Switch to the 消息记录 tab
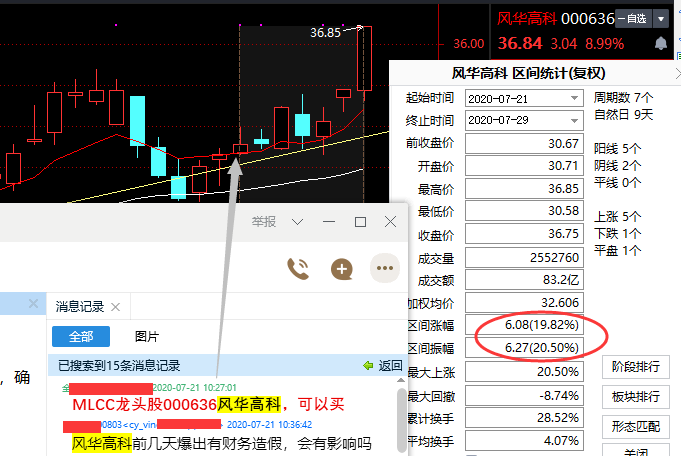Image resolution: width=681 pixels, height=456 pixels. 80,307
